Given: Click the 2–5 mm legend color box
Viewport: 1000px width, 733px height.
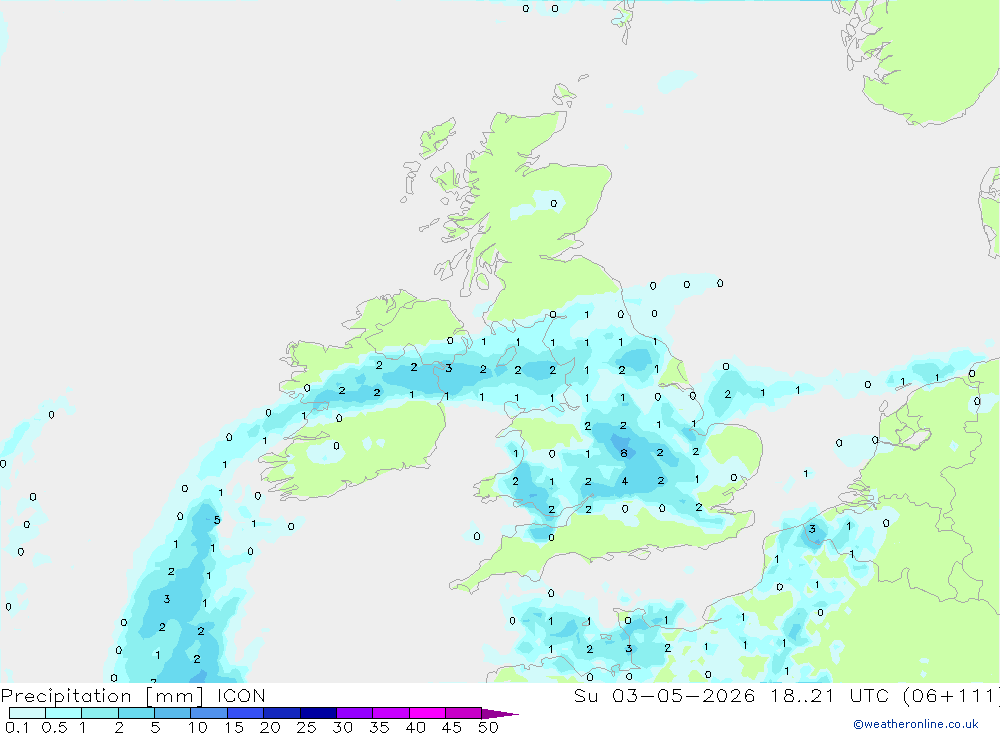Looking at the screenshot, I should click(x=136, y=713).
